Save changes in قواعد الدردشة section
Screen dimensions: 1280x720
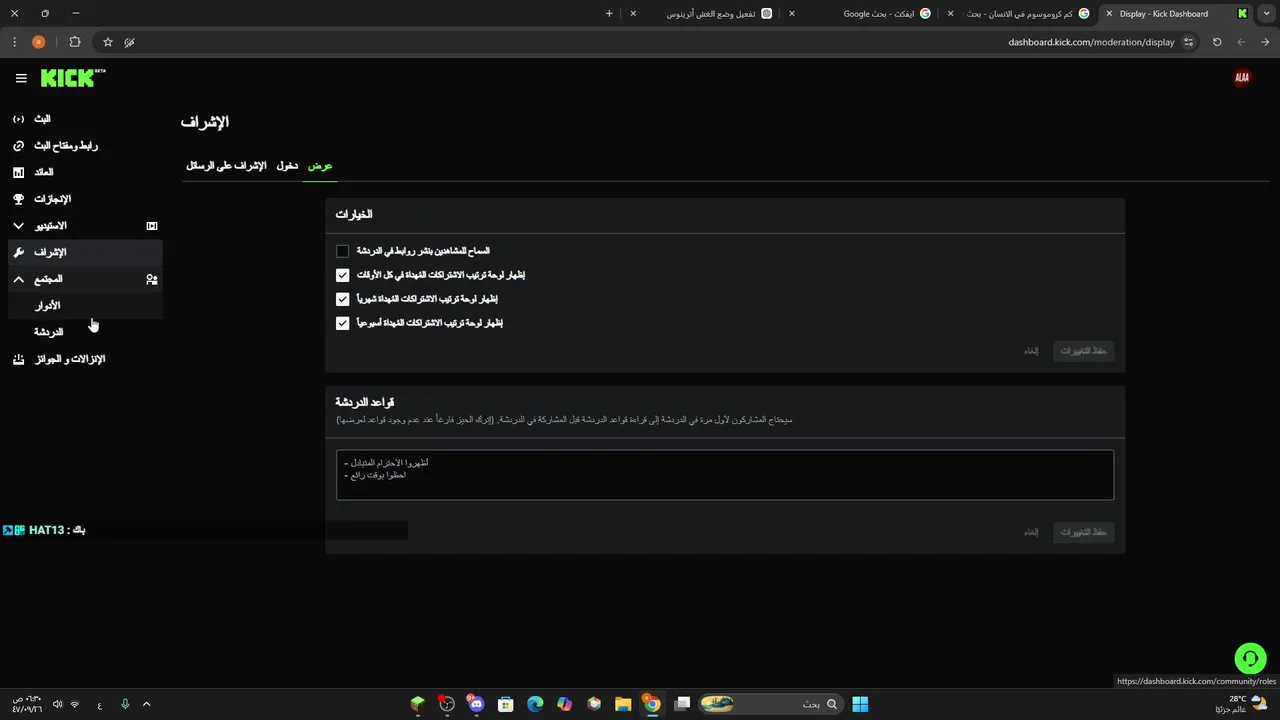(x=1084, y=532)
